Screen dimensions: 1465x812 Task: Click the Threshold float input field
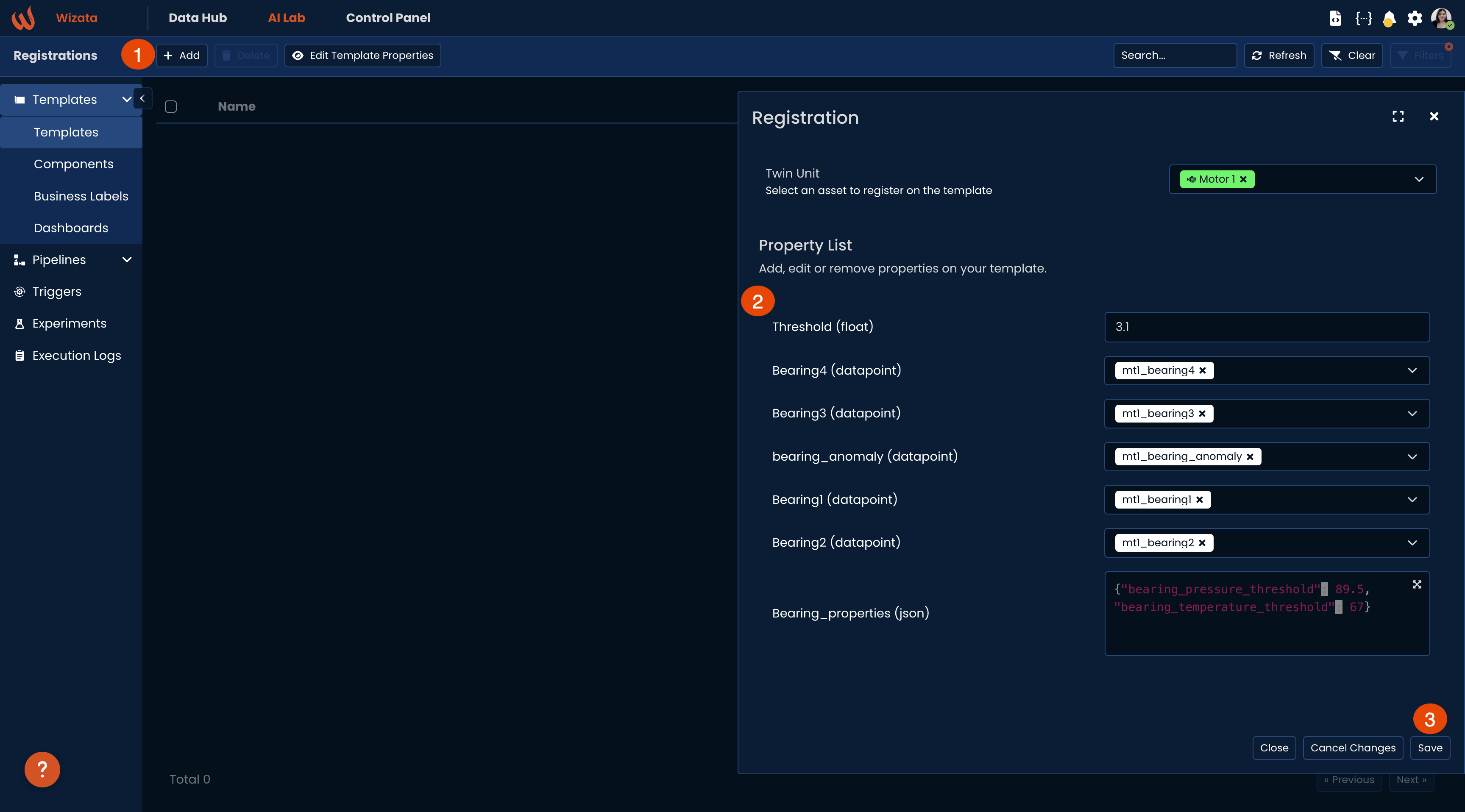[x=1267, y=326]
